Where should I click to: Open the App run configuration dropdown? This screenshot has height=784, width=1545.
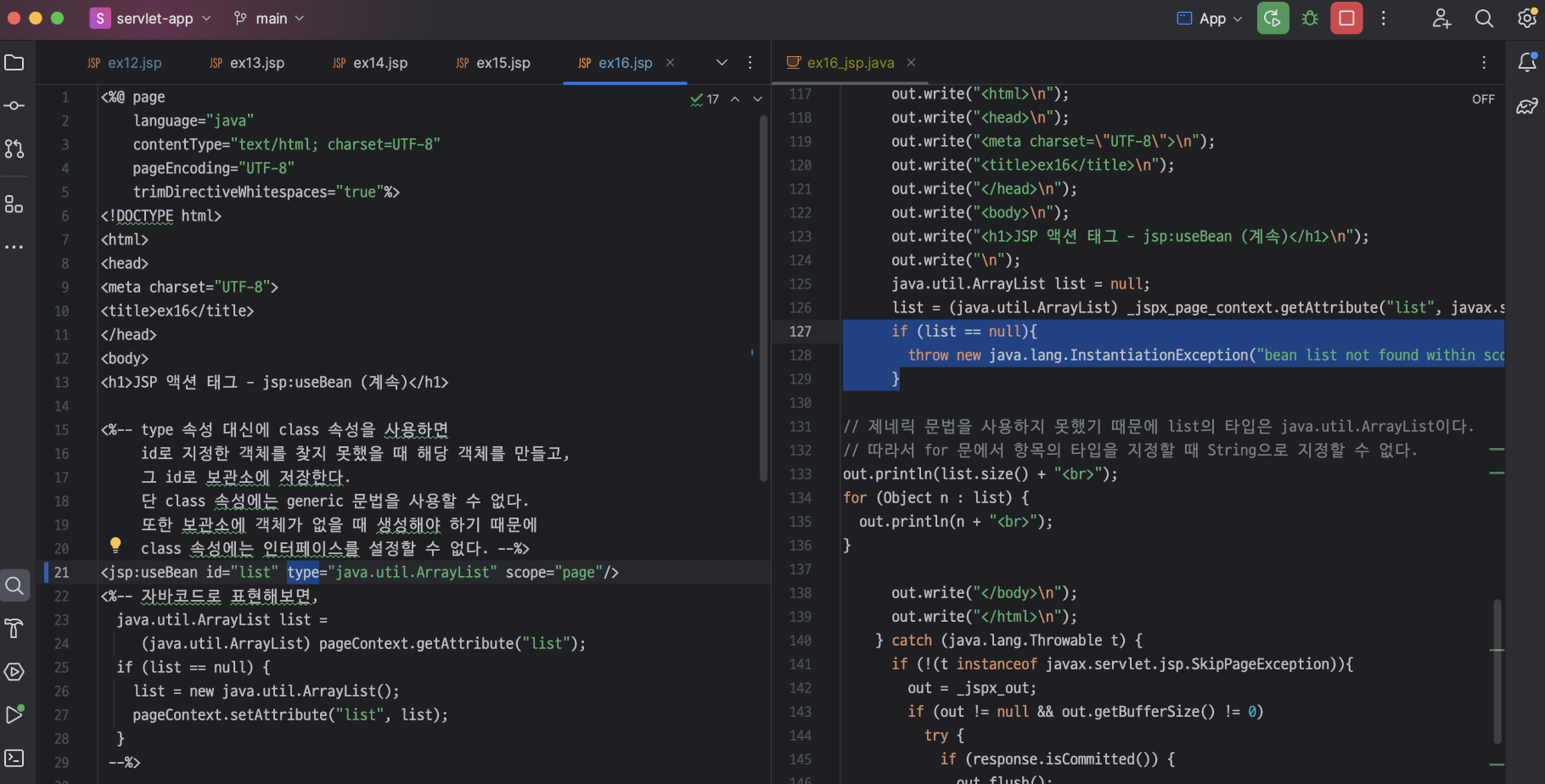[1210, 18]
